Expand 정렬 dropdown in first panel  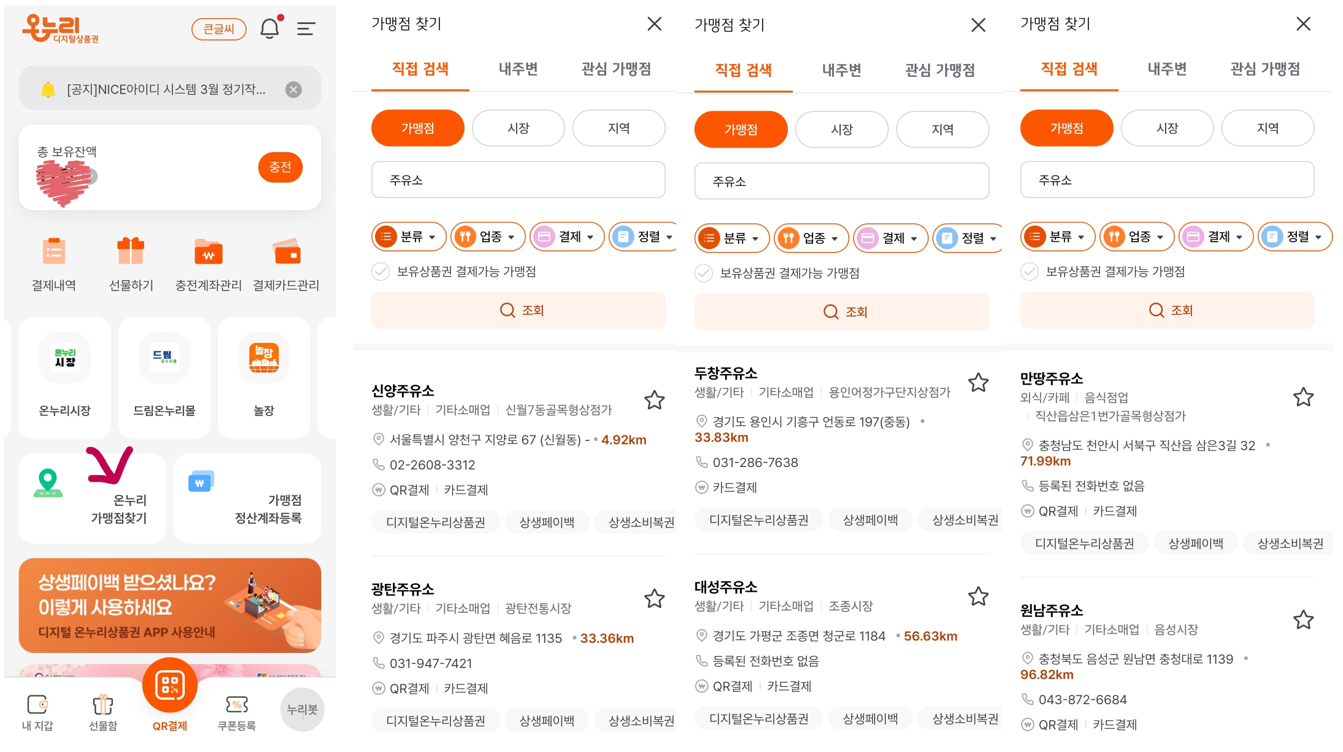tap(643, 237)
